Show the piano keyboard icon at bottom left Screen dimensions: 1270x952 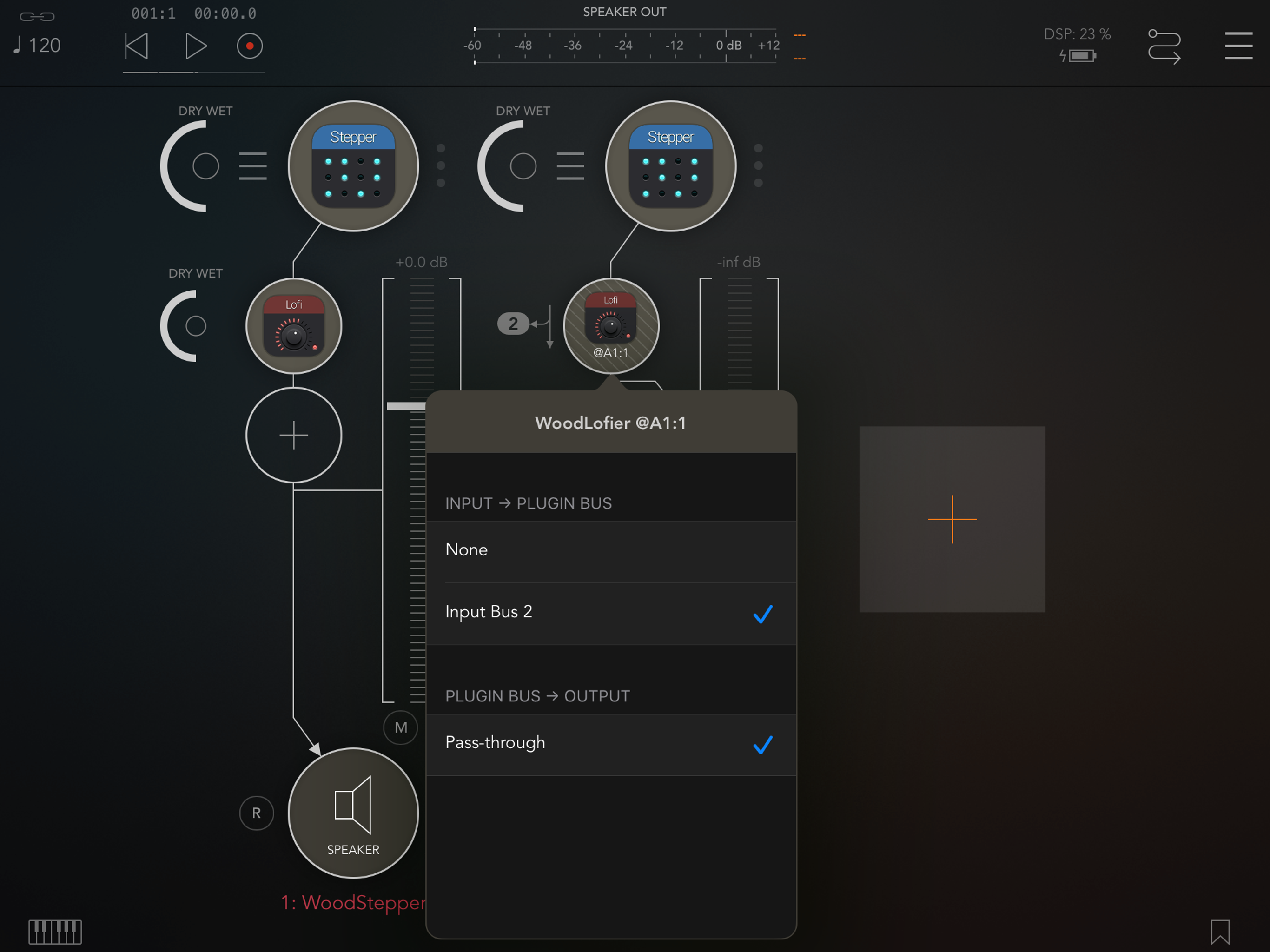(x=55, y=932)
